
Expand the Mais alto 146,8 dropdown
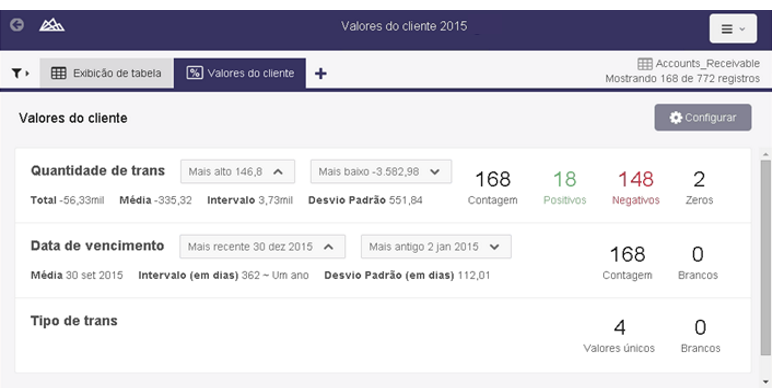click(x=237, y=171)
